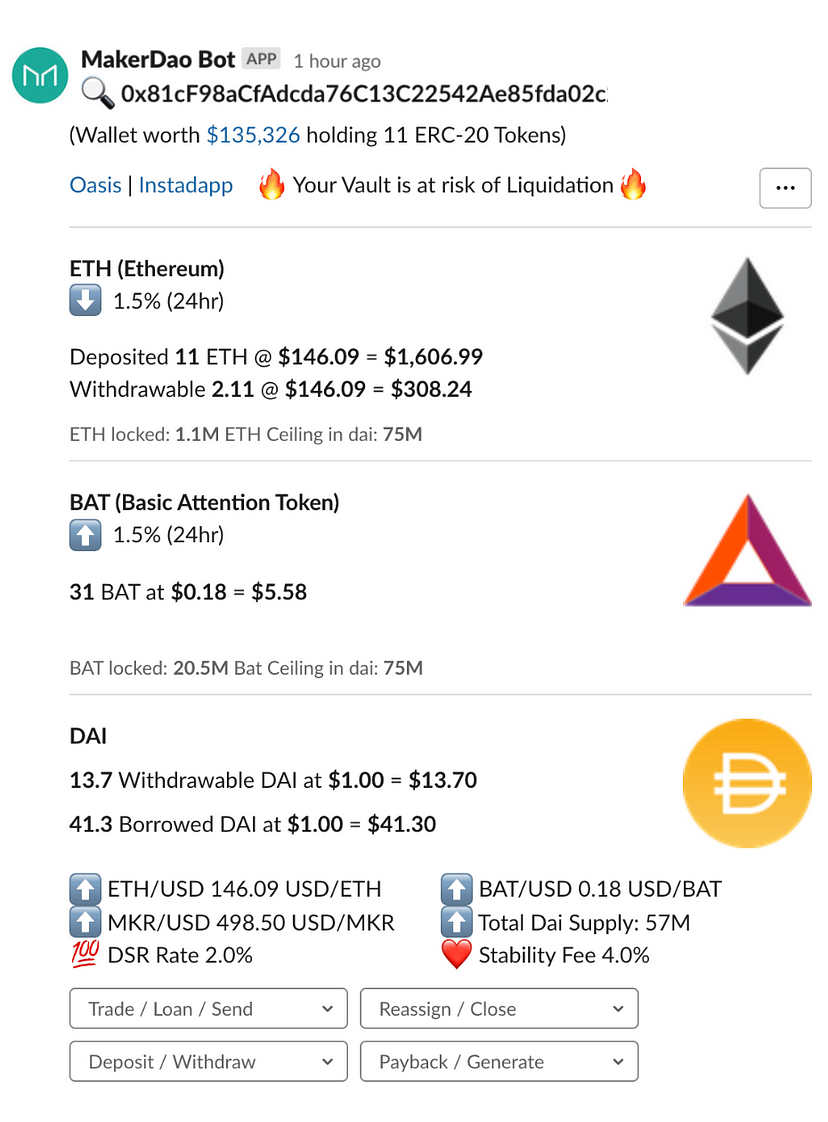
Task: Click the 100 emoji beside DSR Rate
Action: tap(85, 955)
